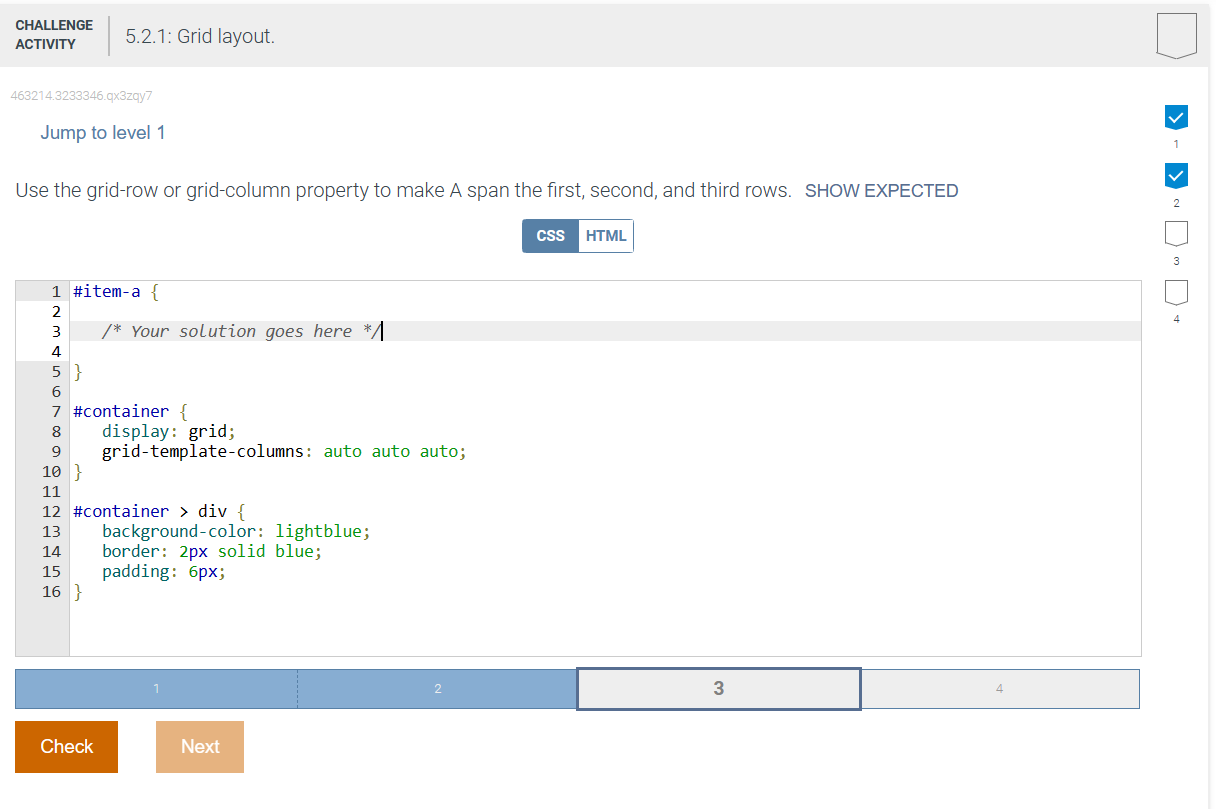Switch to the HTML tab
This screenshot has height=809, width=1216.
pyautogui.click(x=606, y=235)
